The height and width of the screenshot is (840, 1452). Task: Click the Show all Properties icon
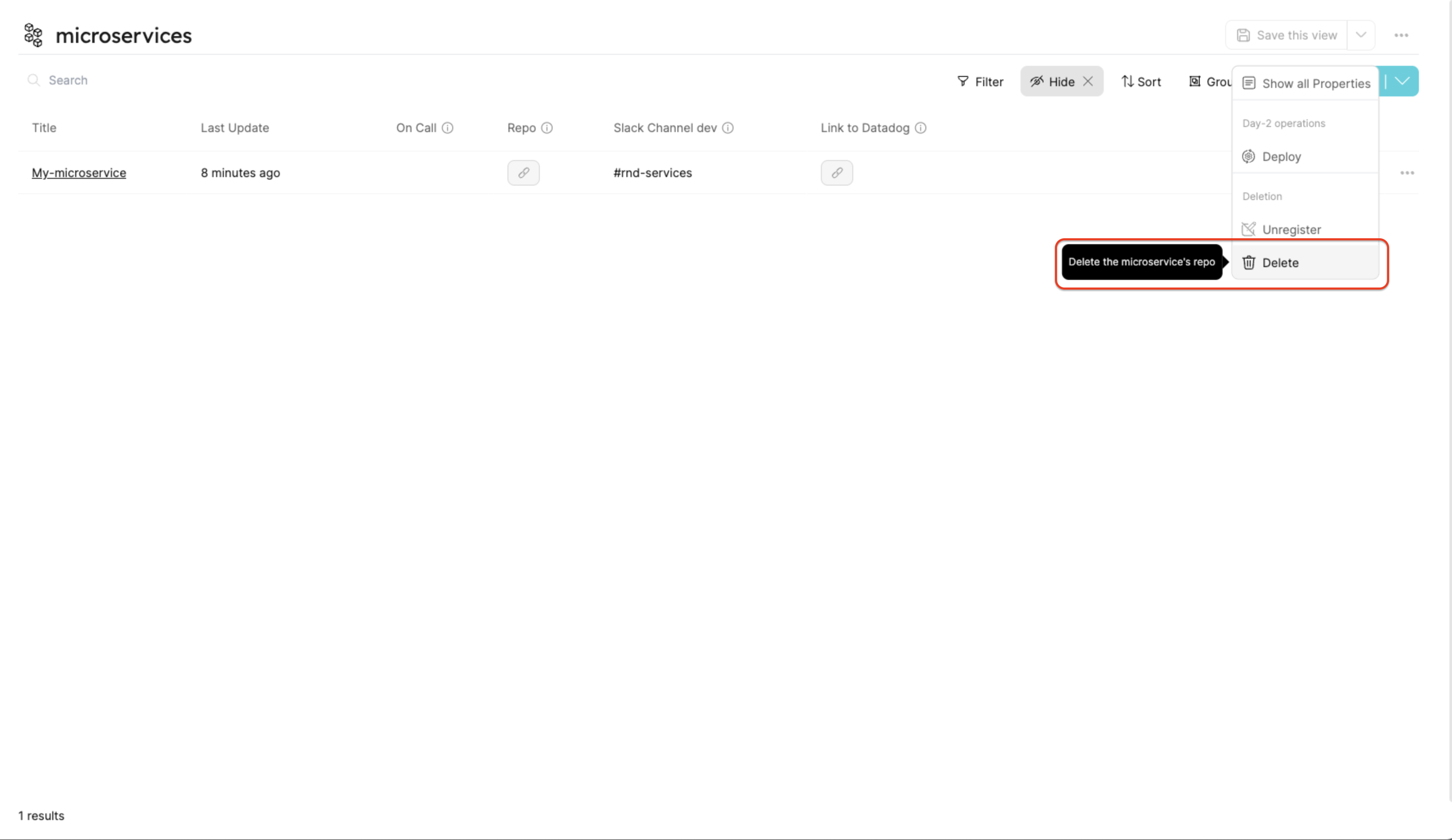(x=1249, y=83)
